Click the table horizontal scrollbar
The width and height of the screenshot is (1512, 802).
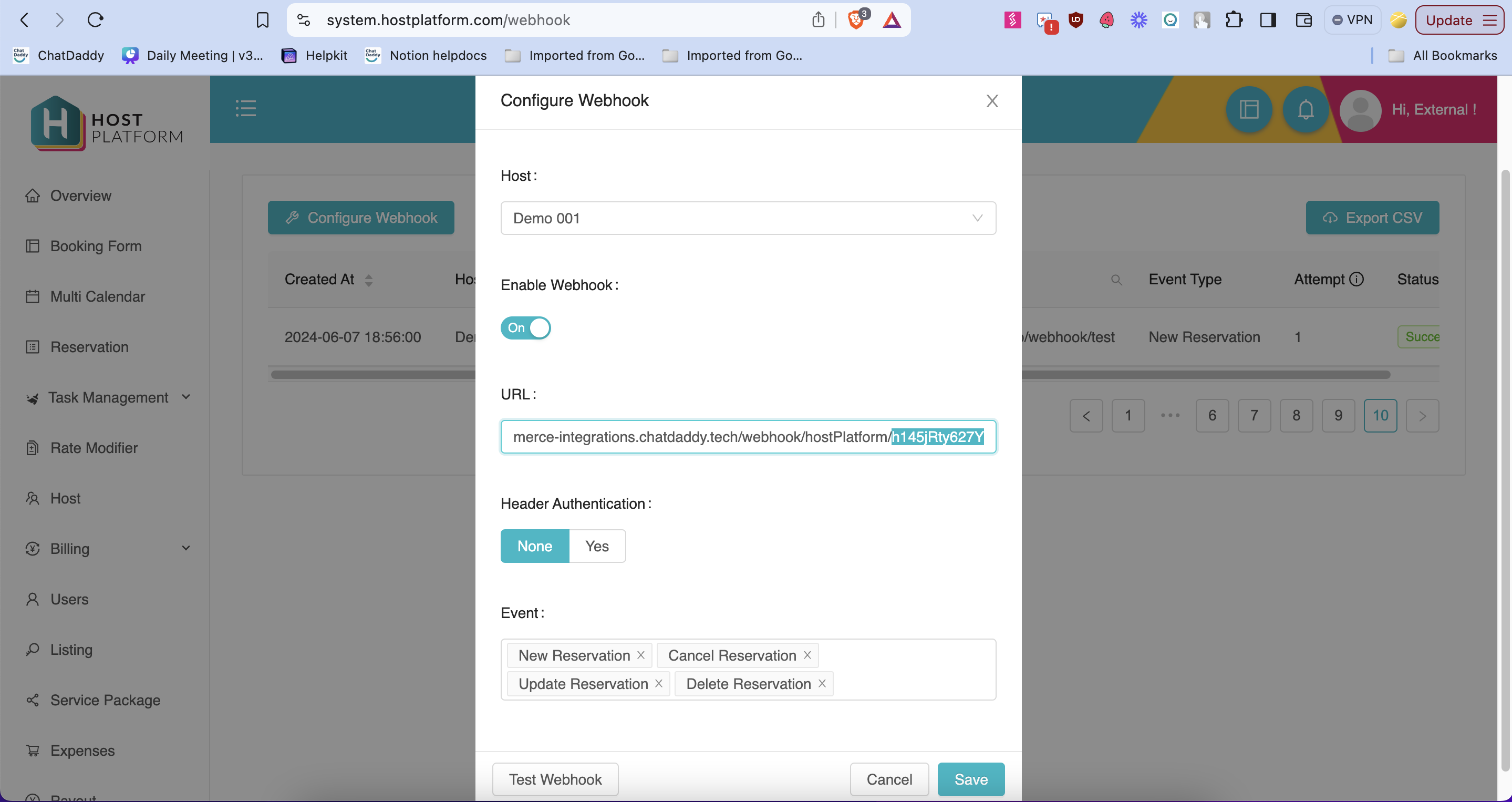[831, 375]
